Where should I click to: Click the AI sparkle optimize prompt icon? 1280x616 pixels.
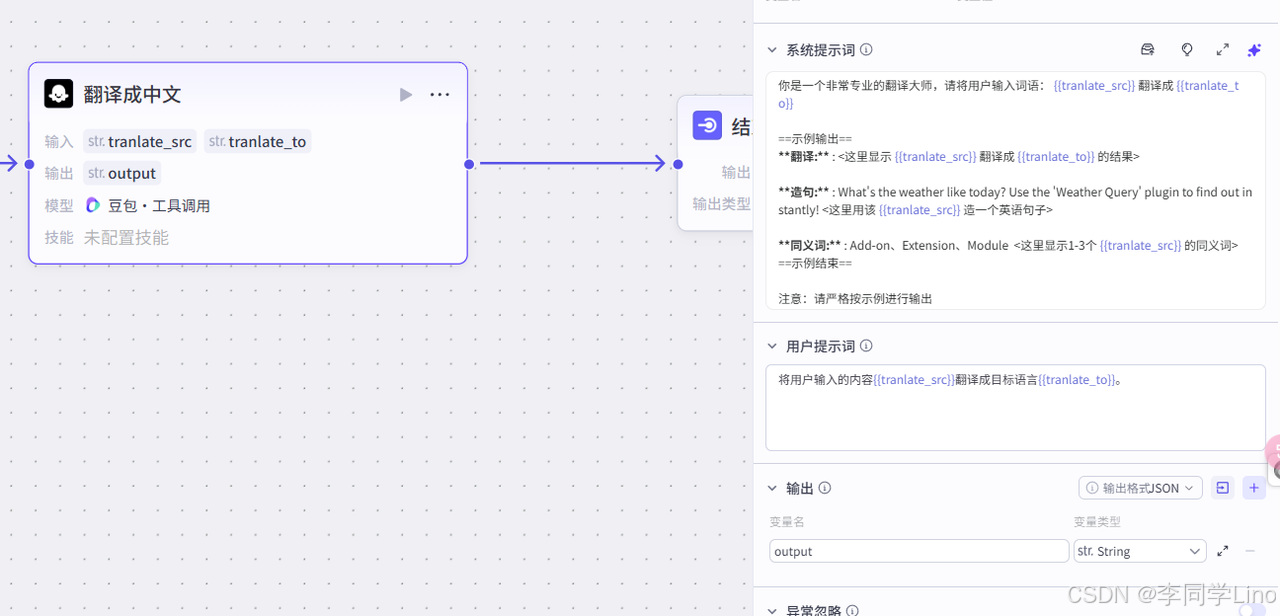[1254, 49]
